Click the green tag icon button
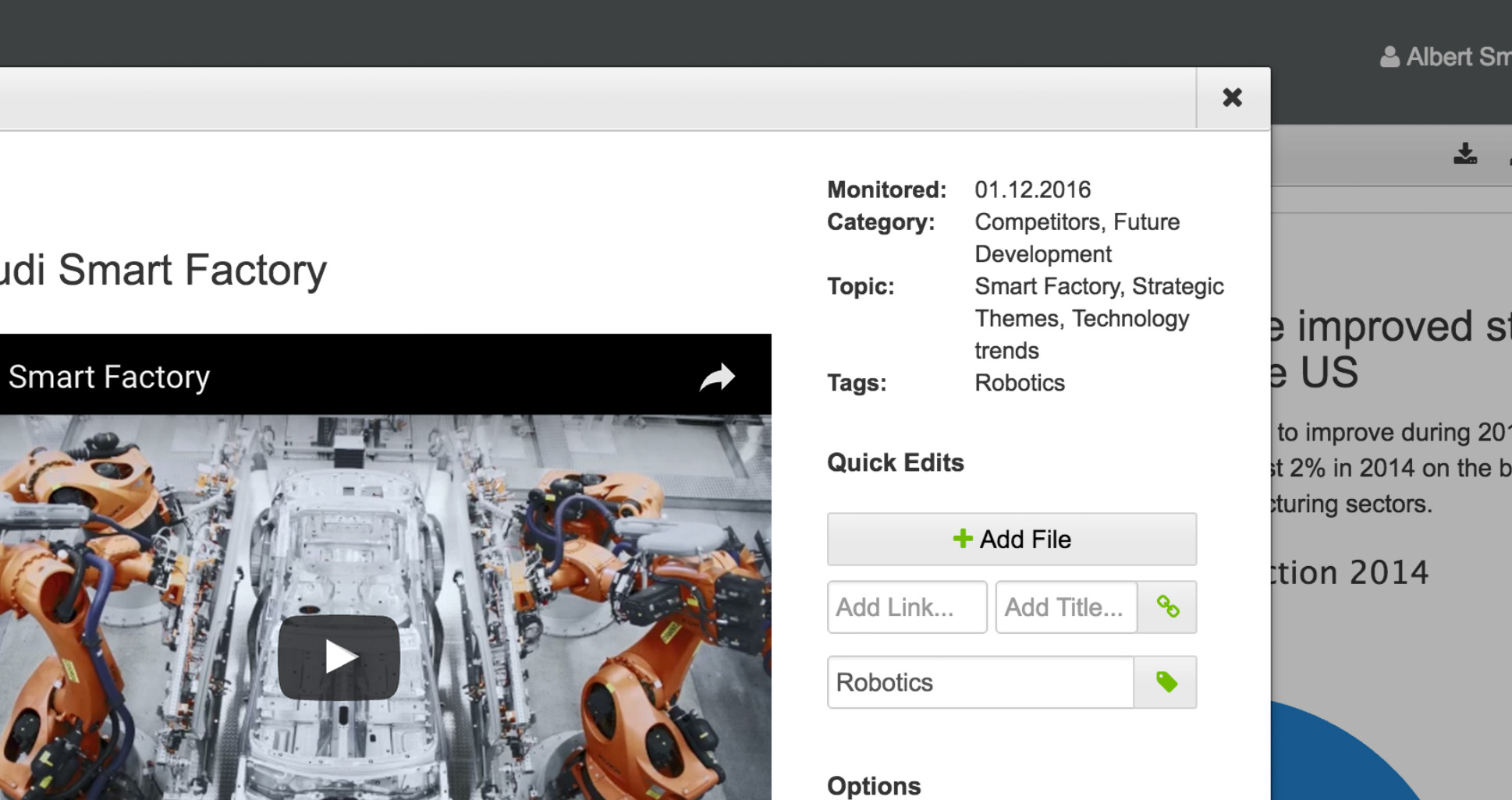Viewport: 1512px width, 800px height. click(1166, 682)
